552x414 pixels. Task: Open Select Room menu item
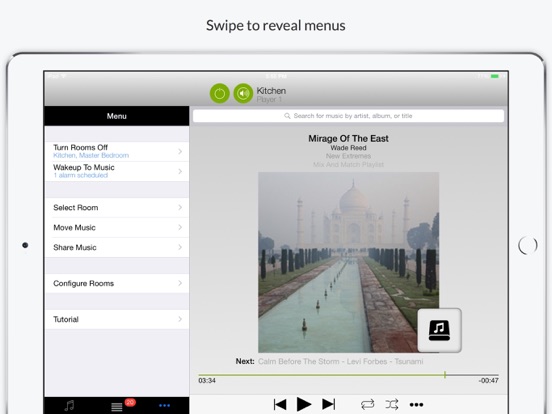[117, 208]
